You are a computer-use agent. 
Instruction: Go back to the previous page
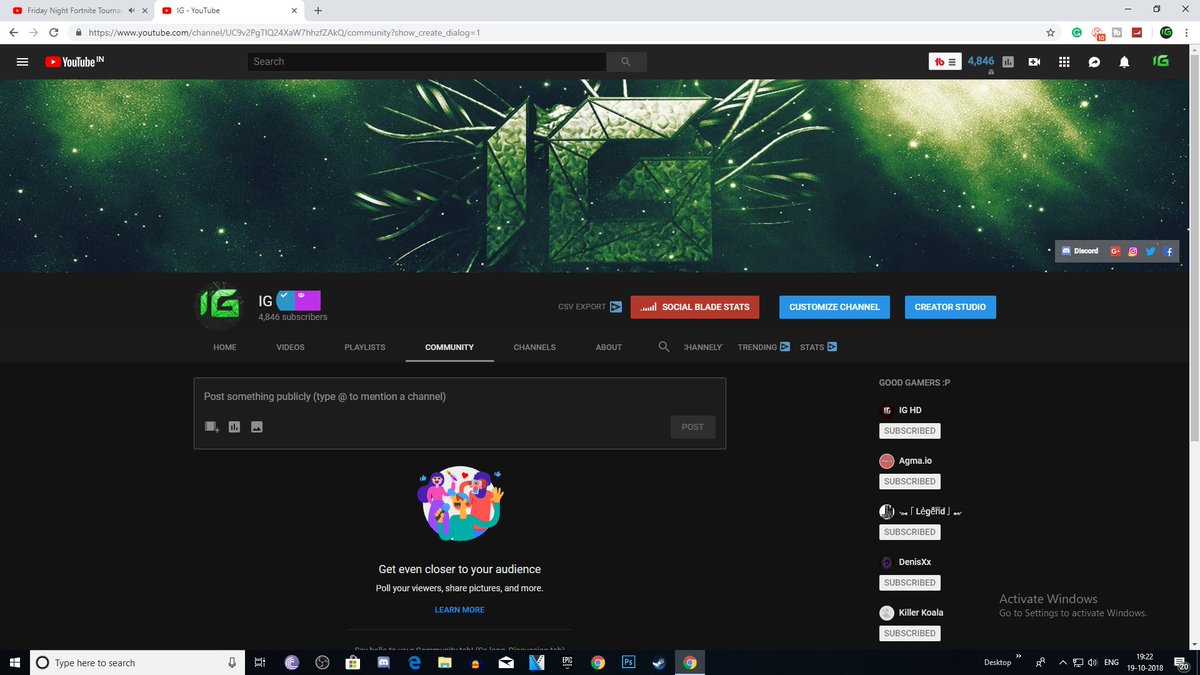click(13, 32)
